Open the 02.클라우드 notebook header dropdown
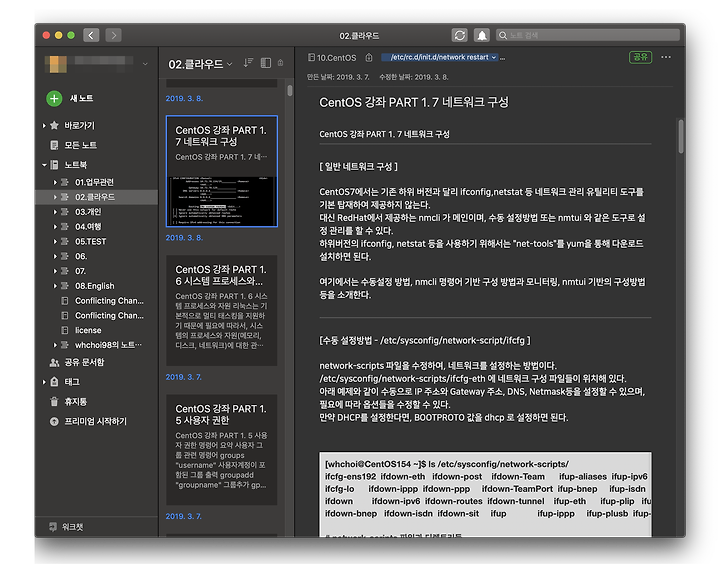The height and width of the screenshot is (583, 720). click(x=230, y=64)
